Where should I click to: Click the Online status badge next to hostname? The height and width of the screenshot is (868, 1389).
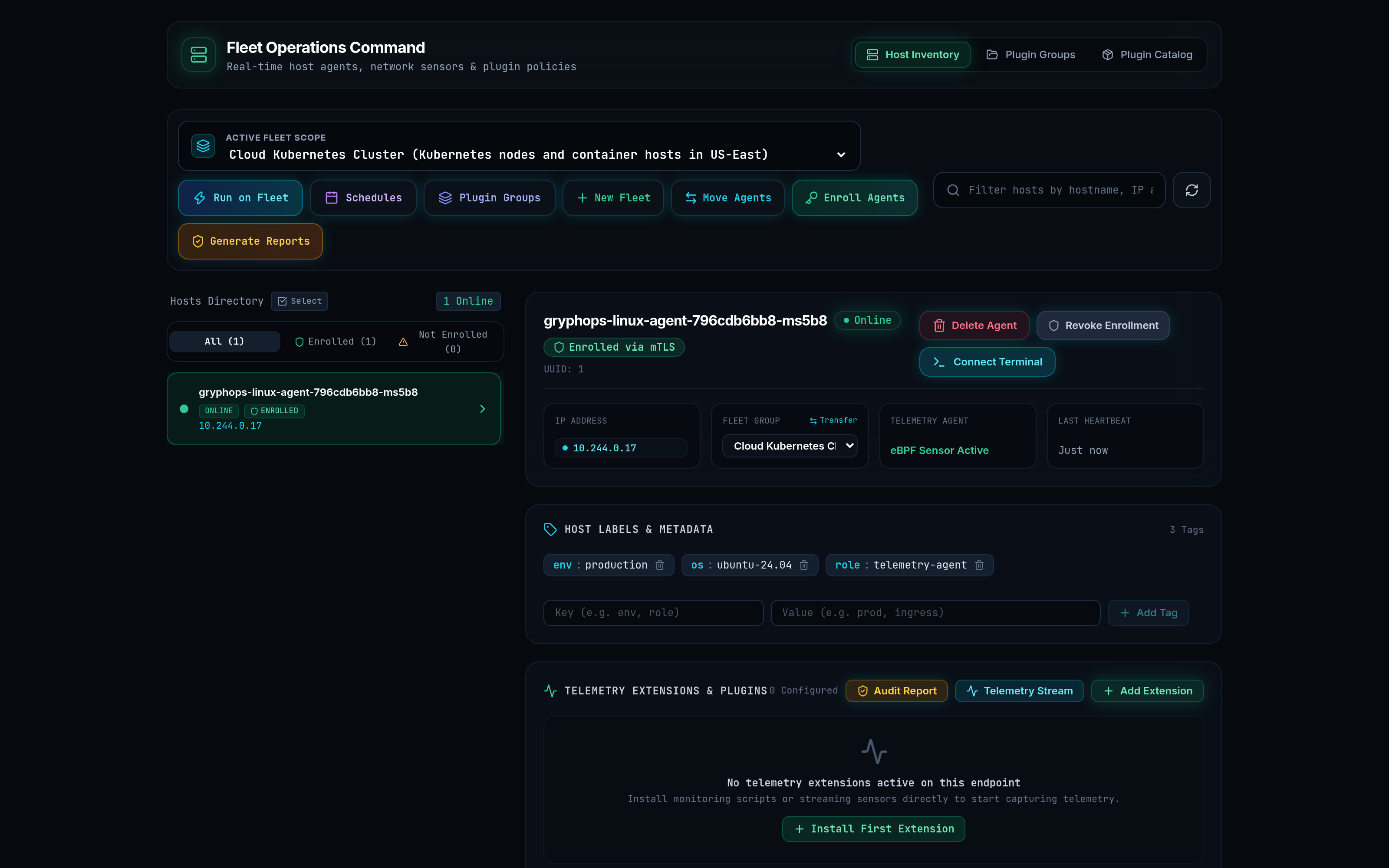click(867, 320)
